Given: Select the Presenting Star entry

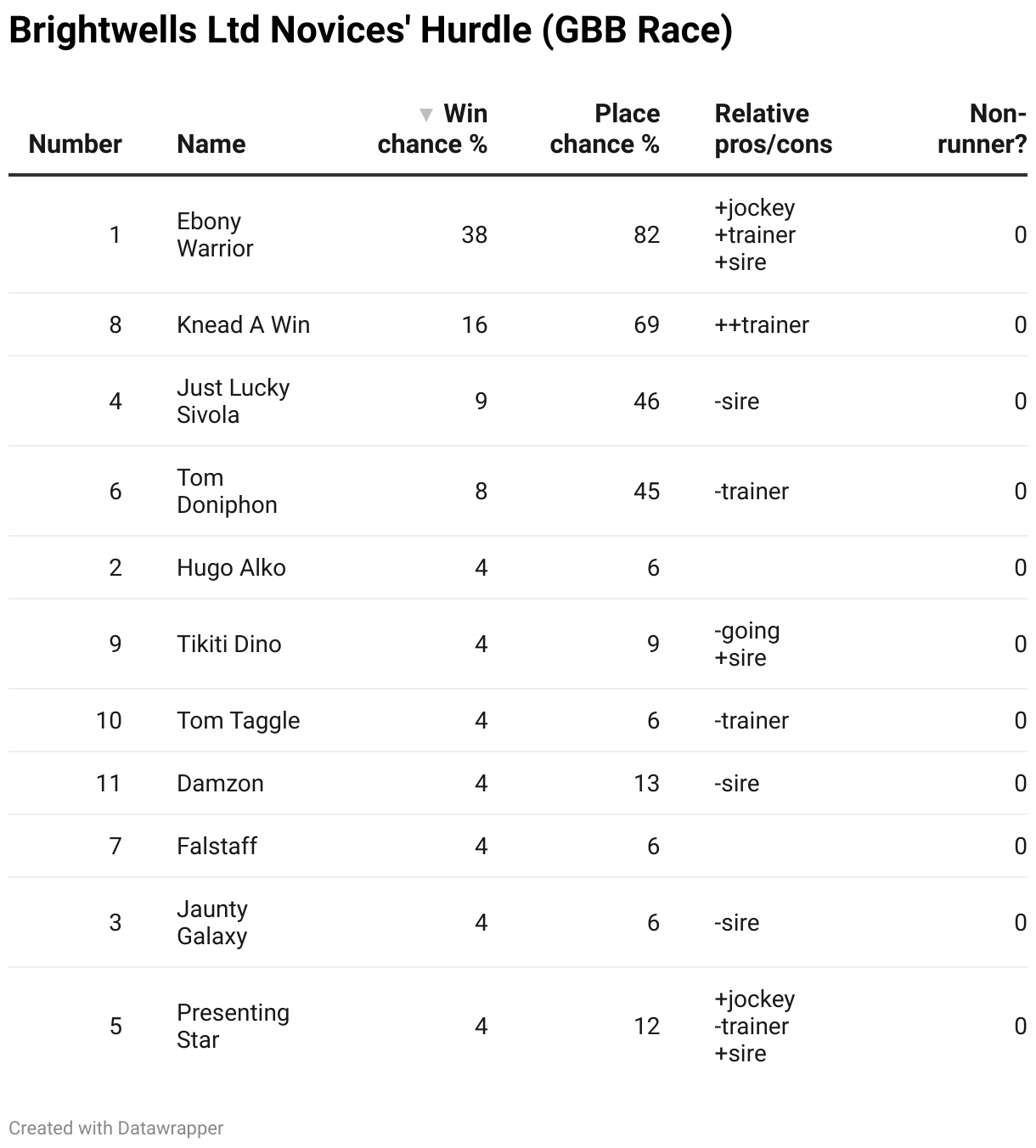Looking at the screenshot, I should click(234, 1027).
